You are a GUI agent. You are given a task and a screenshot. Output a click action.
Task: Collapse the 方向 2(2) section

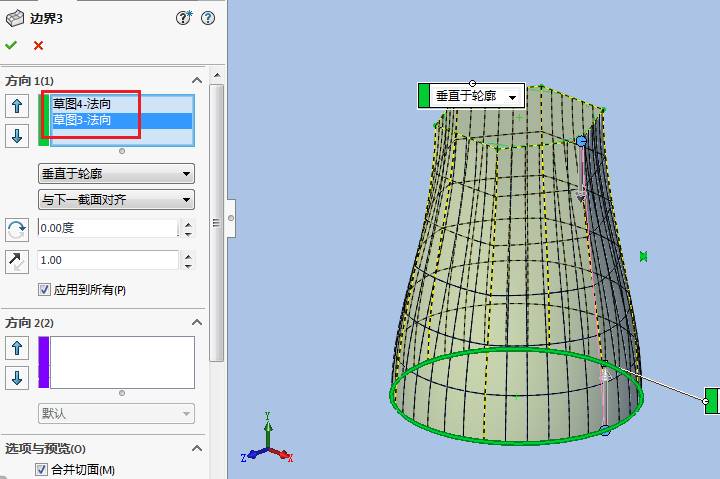[x=197, y=322]
